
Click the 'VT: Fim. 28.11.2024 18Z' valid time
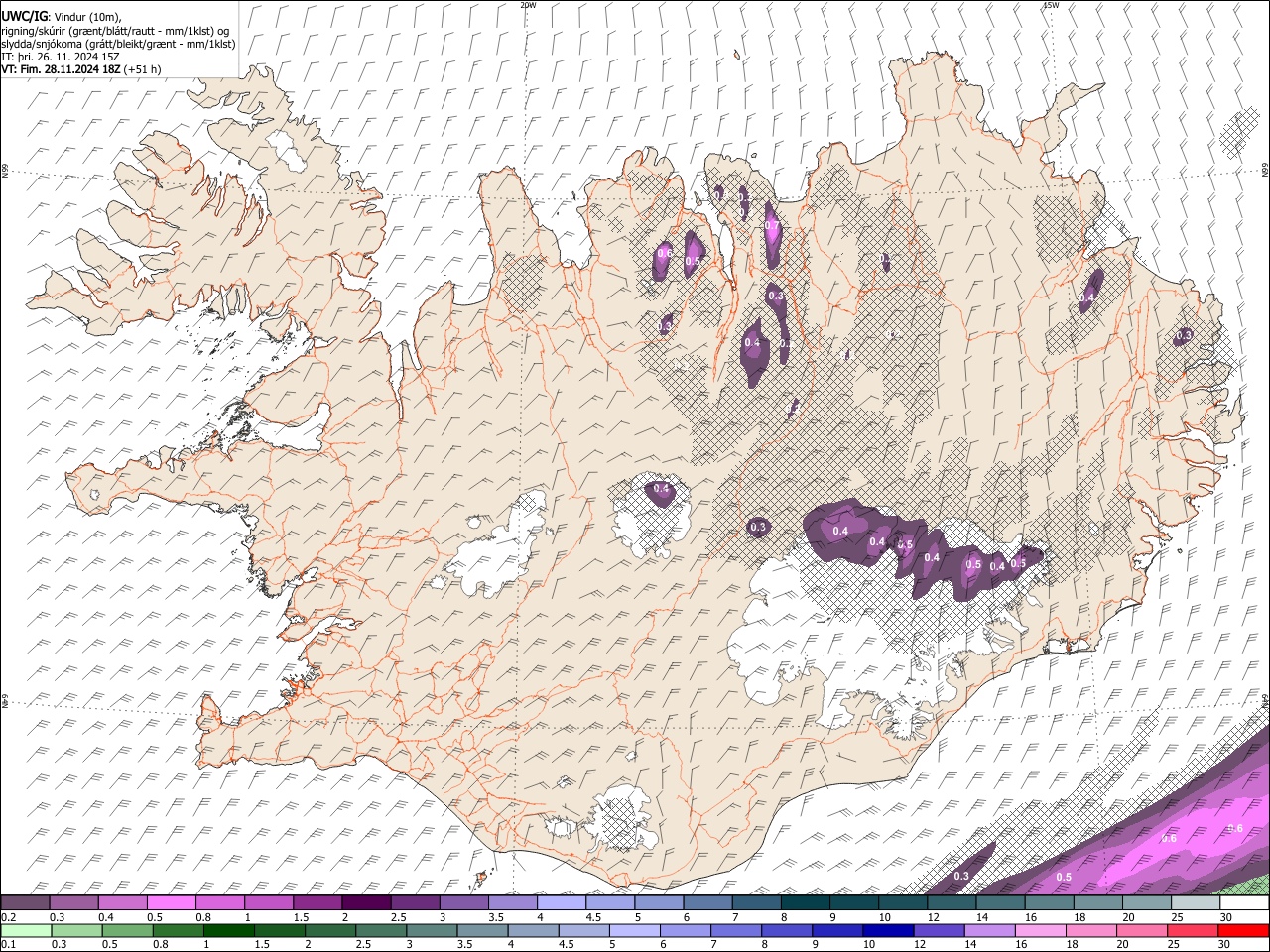(x=60, y=69)
